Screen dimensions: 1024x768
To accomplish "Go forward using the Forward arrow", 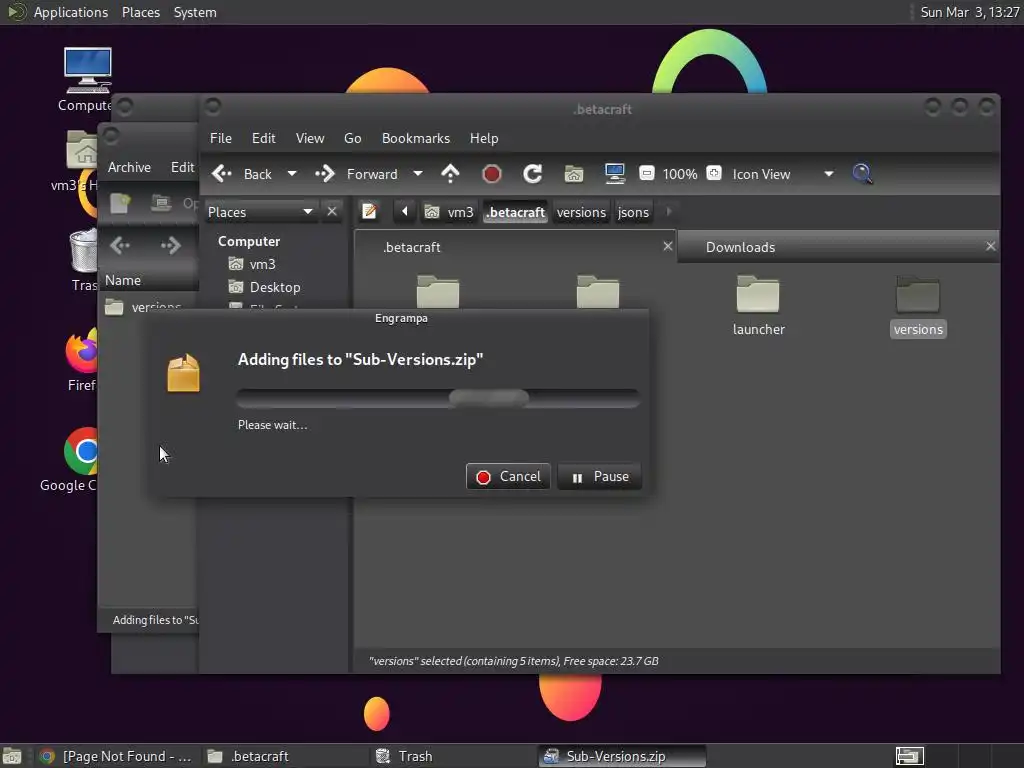I will (356, 174).
